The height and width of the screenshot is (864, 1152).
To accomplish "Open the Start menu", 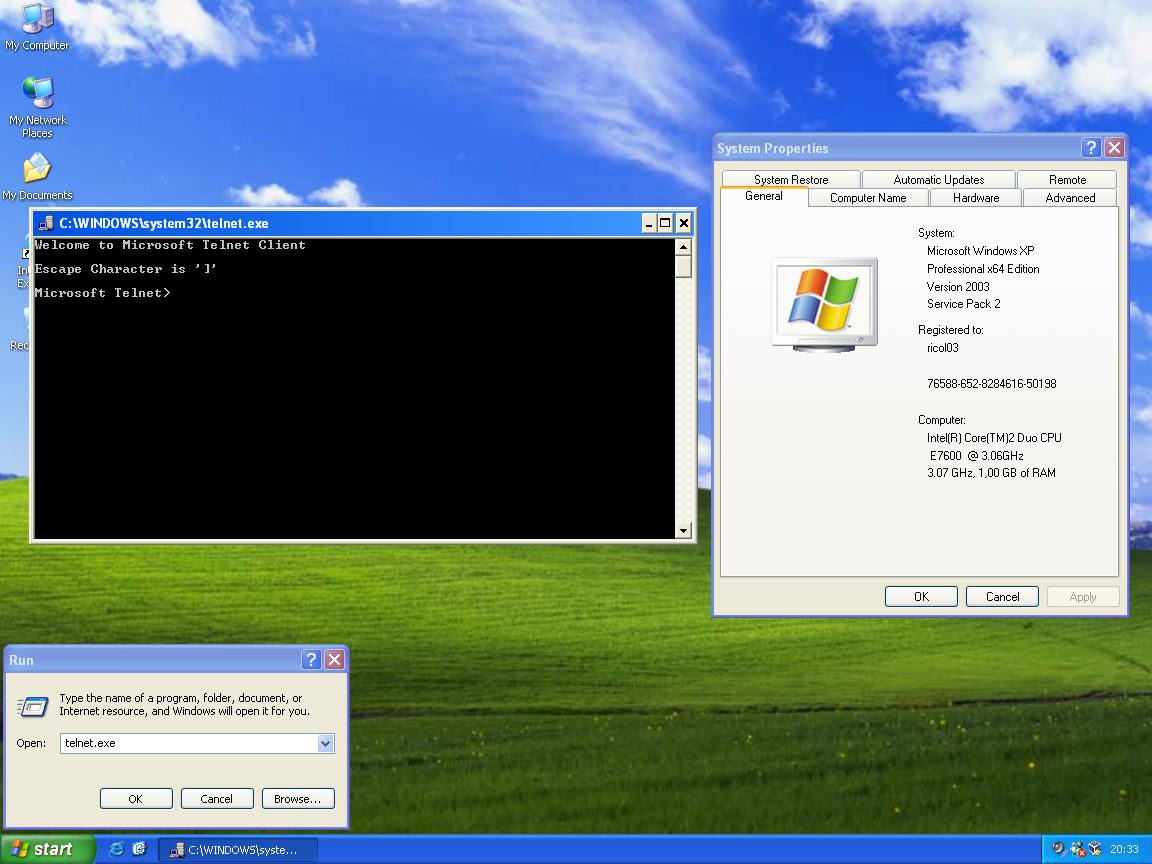I will pyautogui.click(x=48, y=849).
